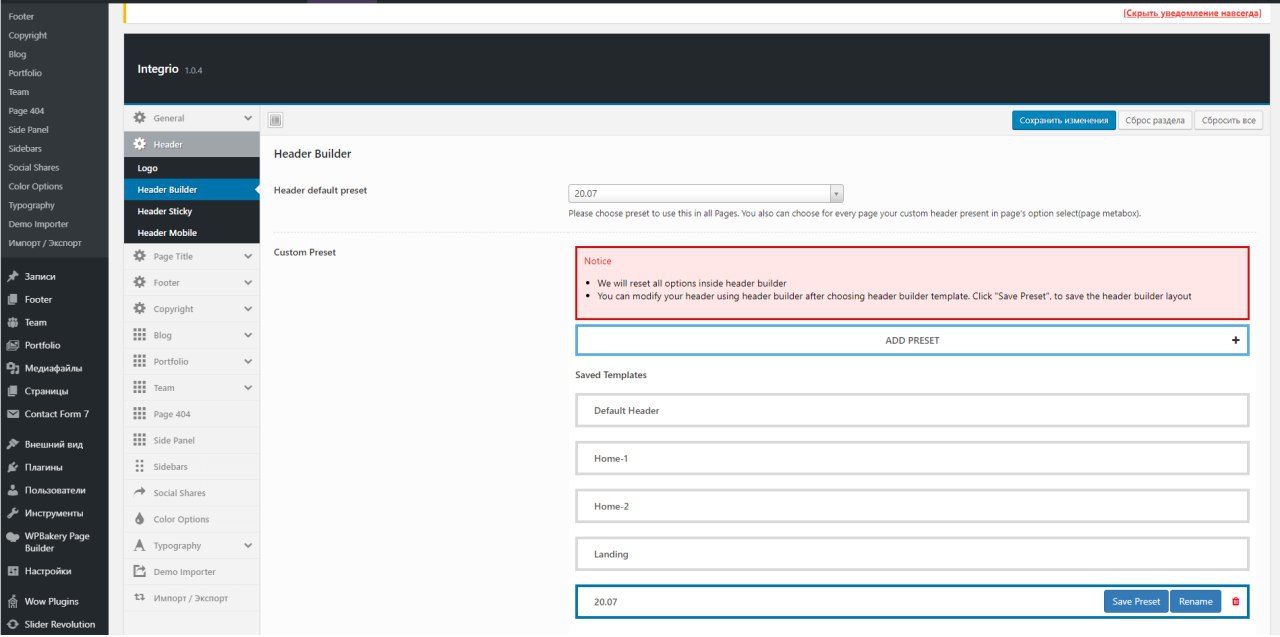Open the Demo Importer section
The image size is (1280, 637).
click(x=184, y=572)
